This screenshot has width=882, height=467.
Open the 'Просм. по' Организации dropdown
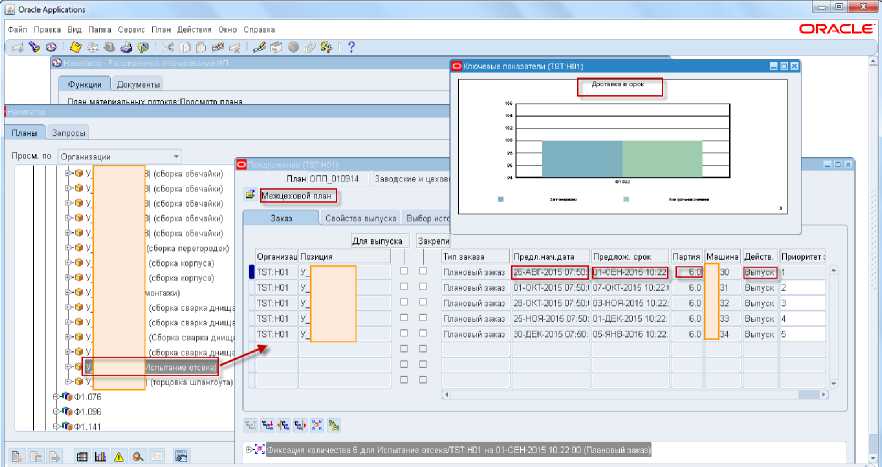pos(175,156)
